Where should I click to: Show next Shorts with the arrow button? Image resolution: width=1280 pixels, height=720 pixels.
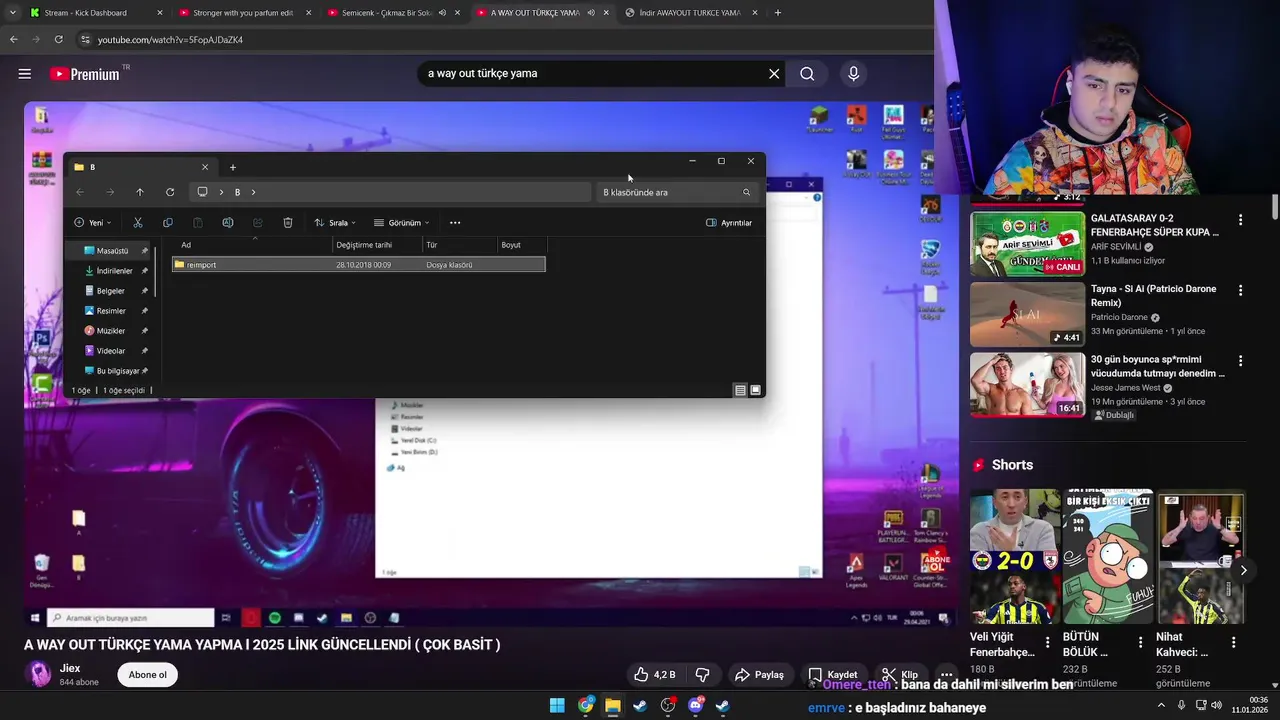(x=1243, y=570)
